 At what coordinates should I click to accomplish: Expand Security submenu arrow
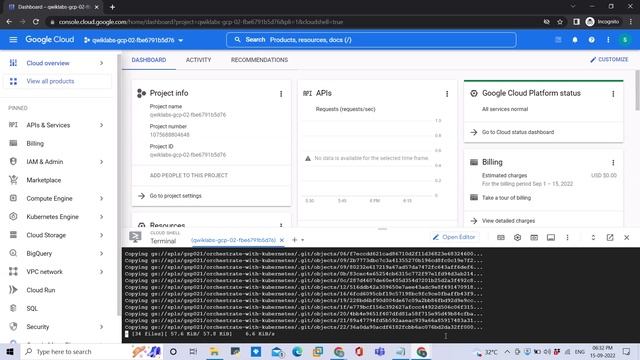(x=101, y=327)
